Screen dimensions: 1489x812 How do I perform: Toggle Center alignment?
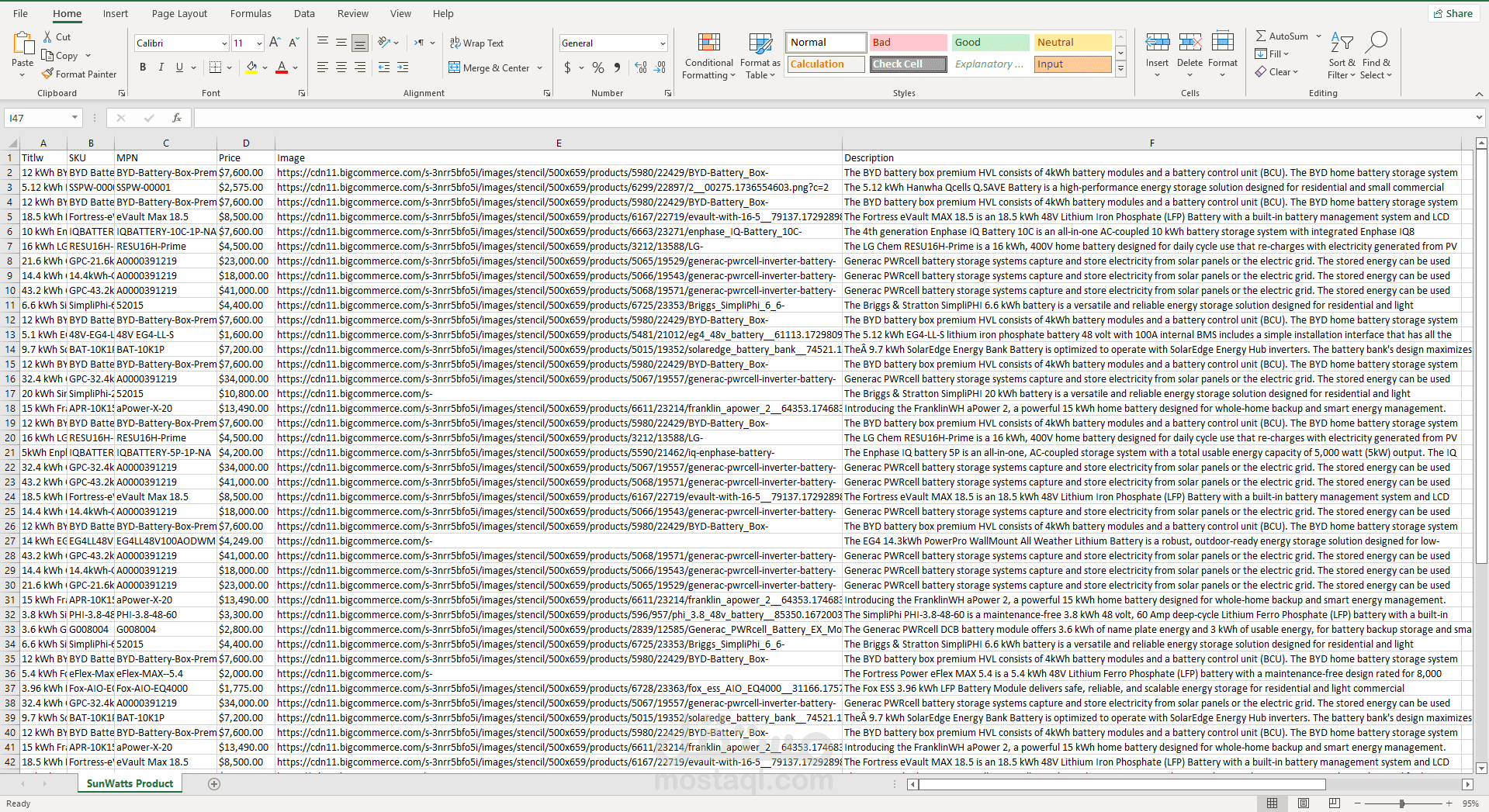pyautogui.click(x=341, y=67)
